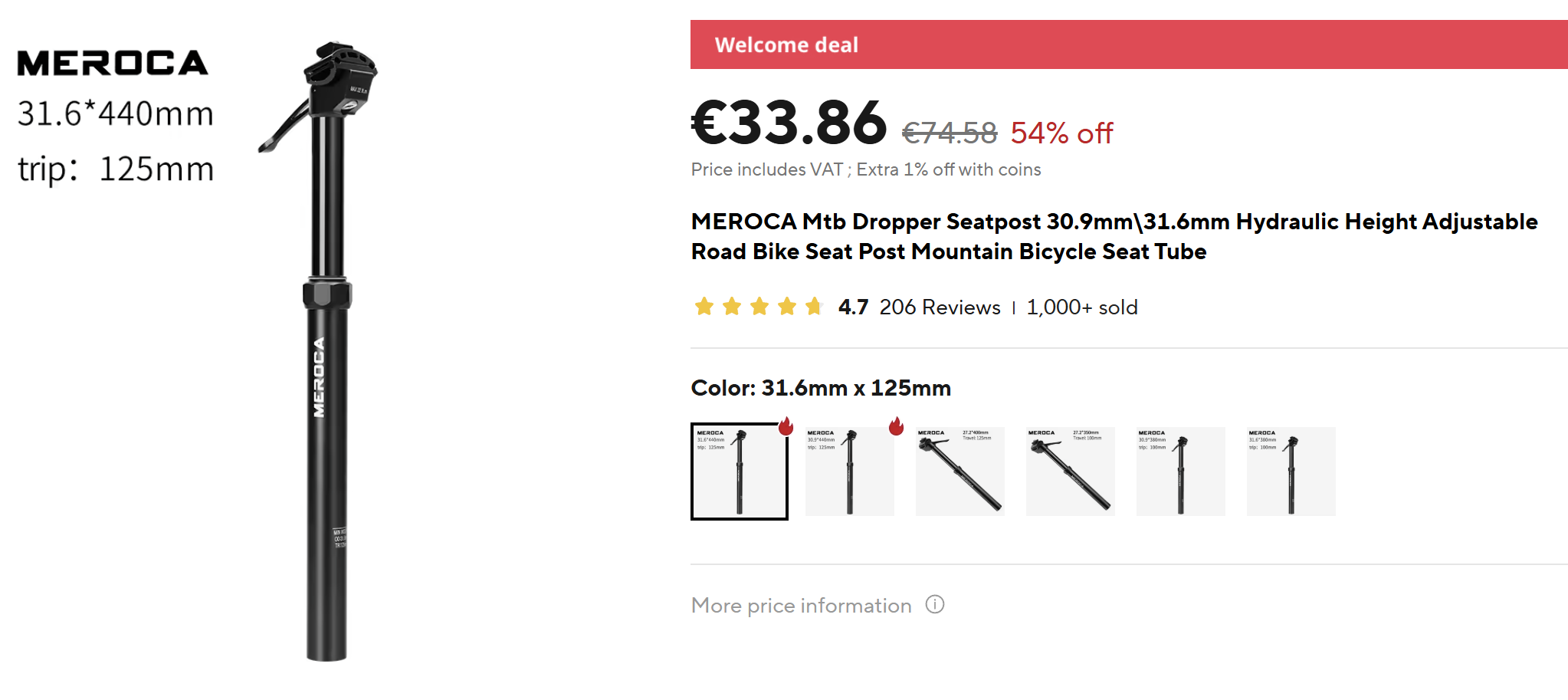Click the MEROCA Mtb Dropper Seatpost title
Screen dimensions: 1568x700
(1114, 236)
